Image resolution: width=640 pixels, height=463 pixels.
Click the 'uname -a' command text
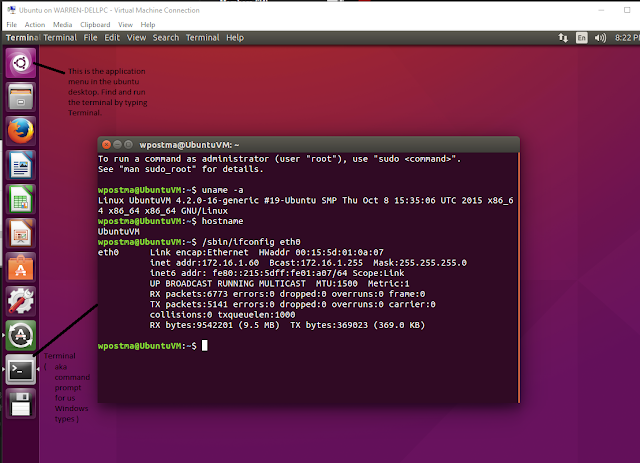tap(222, 190)
